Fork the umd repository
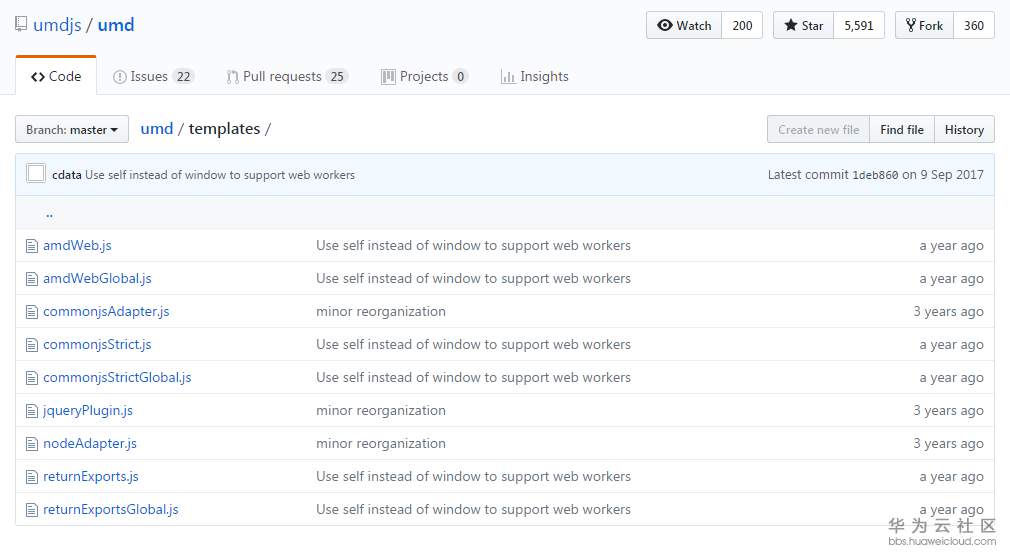Screen dimensions: 1010x556 click(924, 26)
